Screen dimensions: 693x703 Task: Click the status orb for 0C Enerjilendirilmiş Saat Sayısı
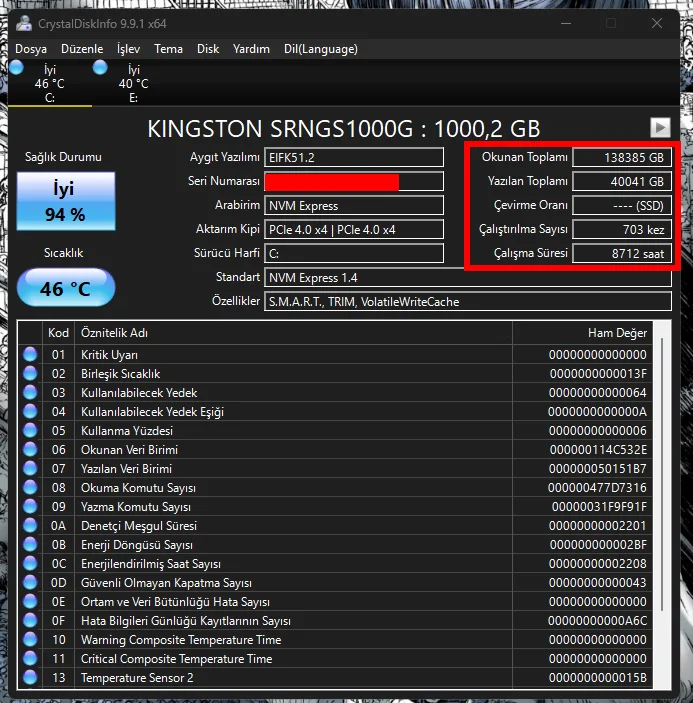point(30,563)
